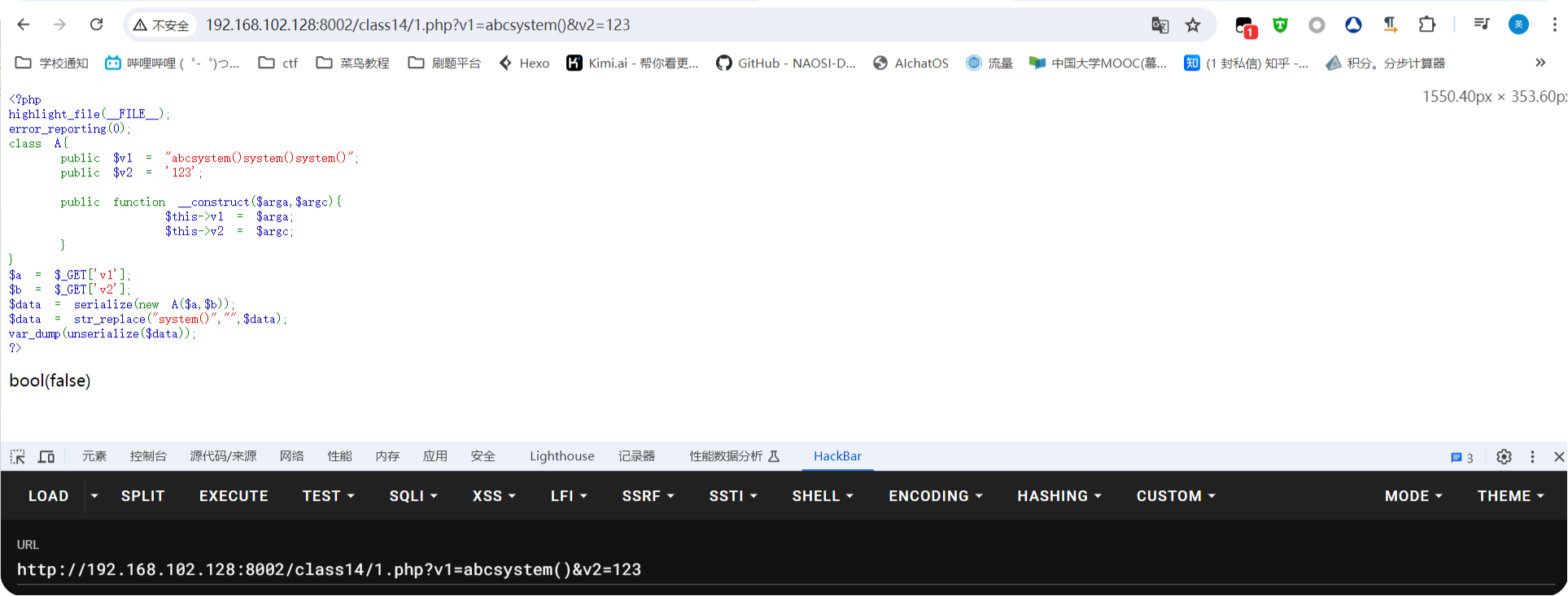
Task: Show more bookmarks with the overflow chevron
Action: (1540, 63)
